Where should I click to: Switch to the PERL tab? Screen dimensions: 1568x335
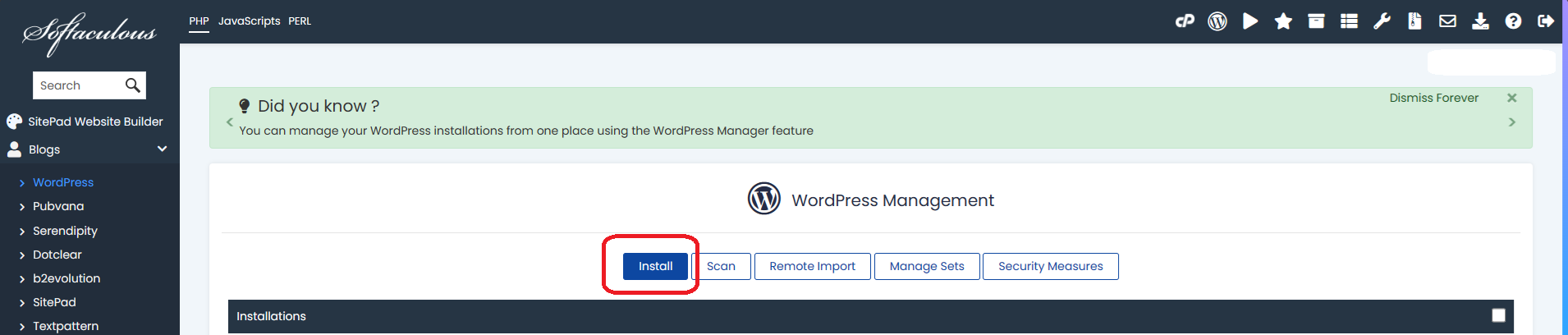coord(300,21)
